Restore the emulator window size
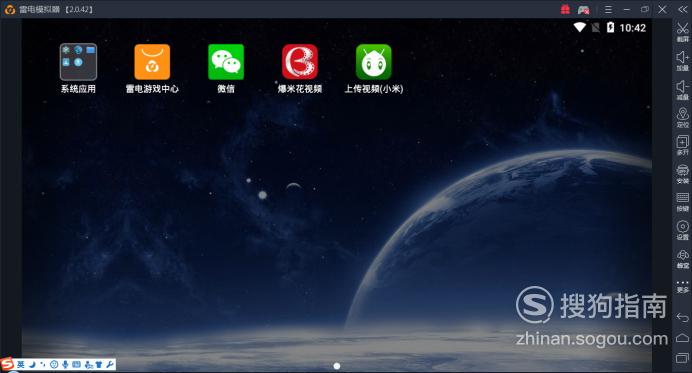Image resolution: width=692 pixels, height=373 pixels. coord(645,9)
